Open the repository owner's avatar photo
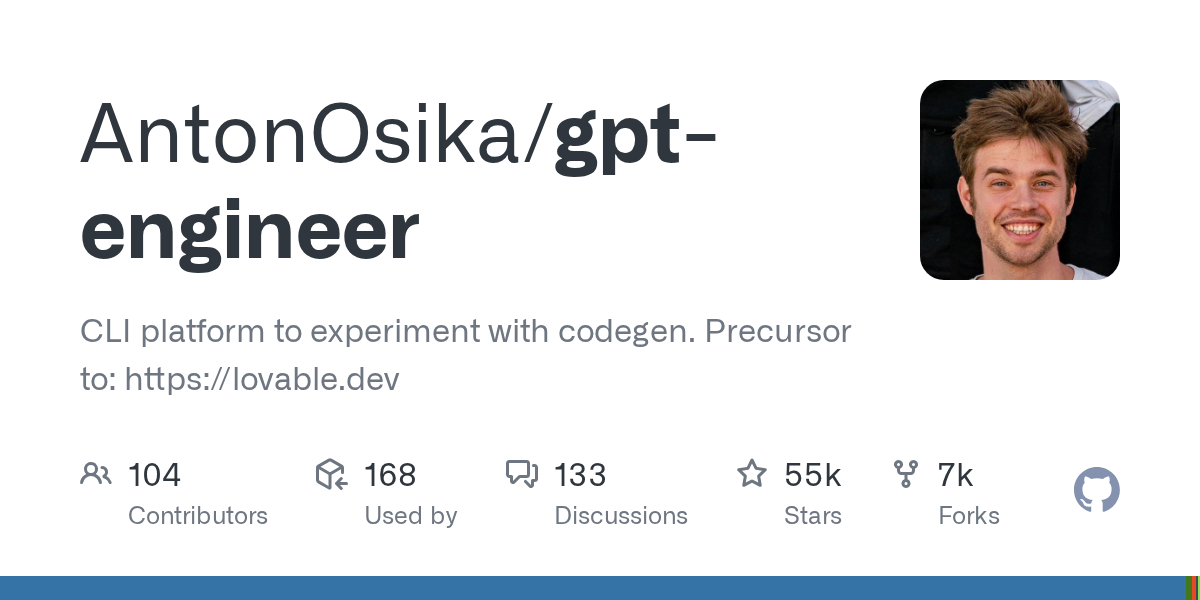 click(1019, 180)
